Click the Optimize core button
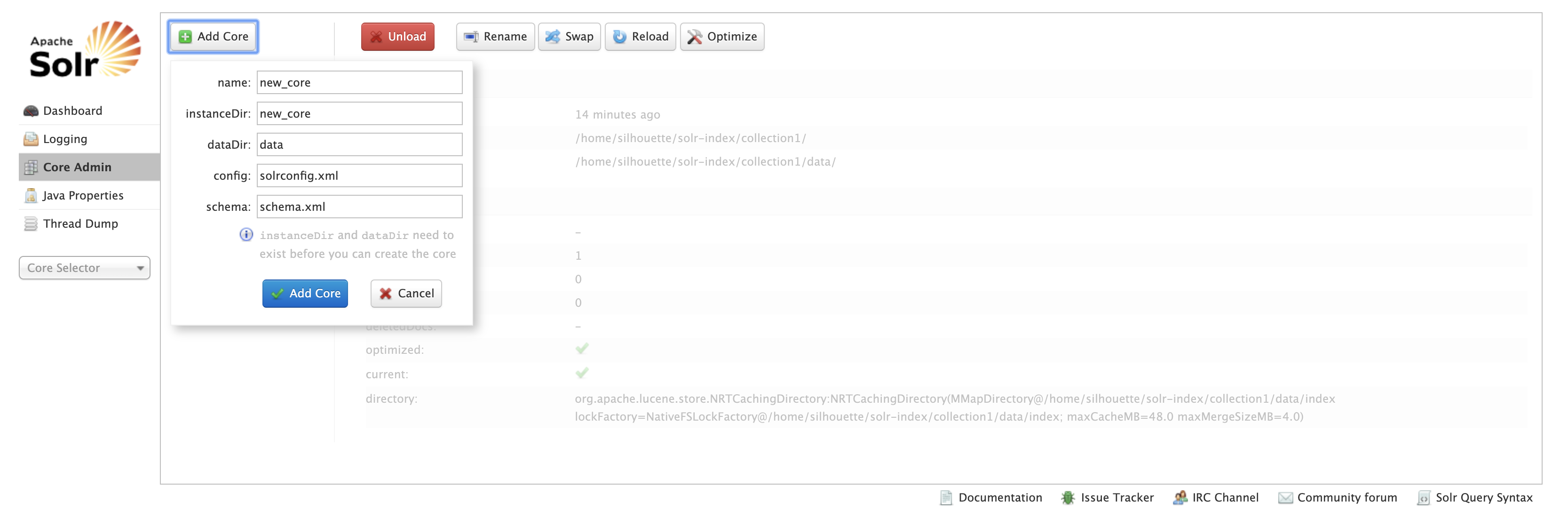The image size is (1568, 526). (x=721, y=37)
